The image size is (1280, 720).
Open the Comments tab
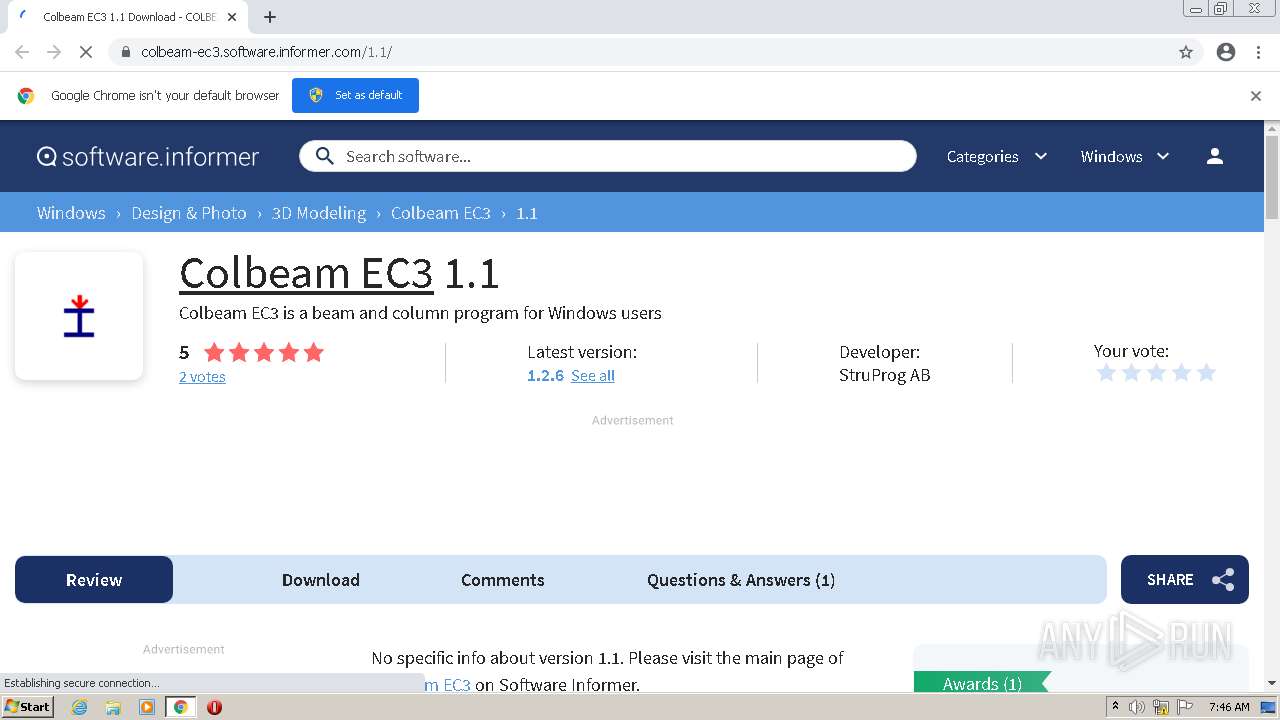tap(503, 580)
